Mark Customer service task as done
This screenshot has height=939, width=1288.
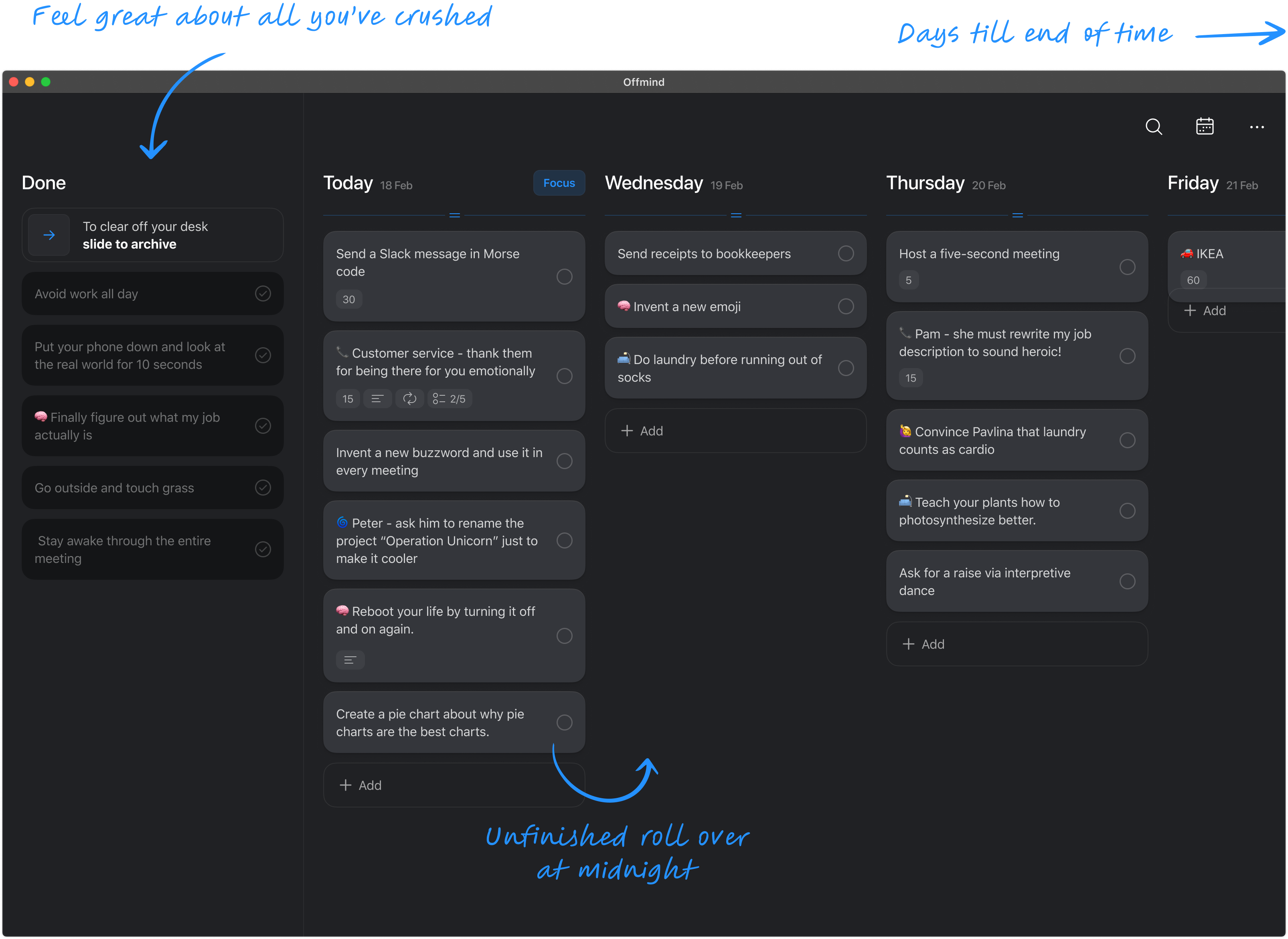[x=564, y=376]
